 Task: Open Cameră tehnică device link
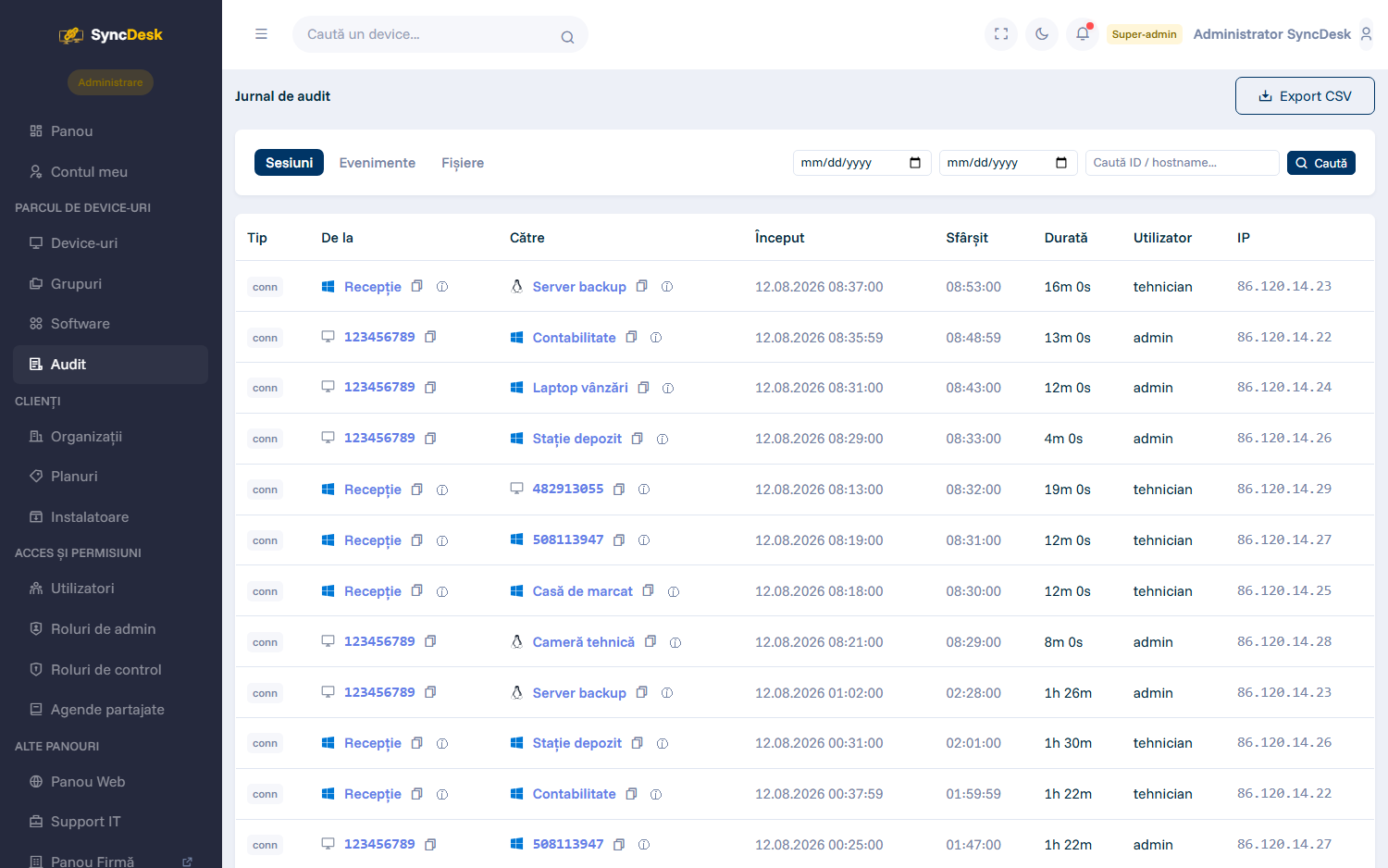[584, 642]
